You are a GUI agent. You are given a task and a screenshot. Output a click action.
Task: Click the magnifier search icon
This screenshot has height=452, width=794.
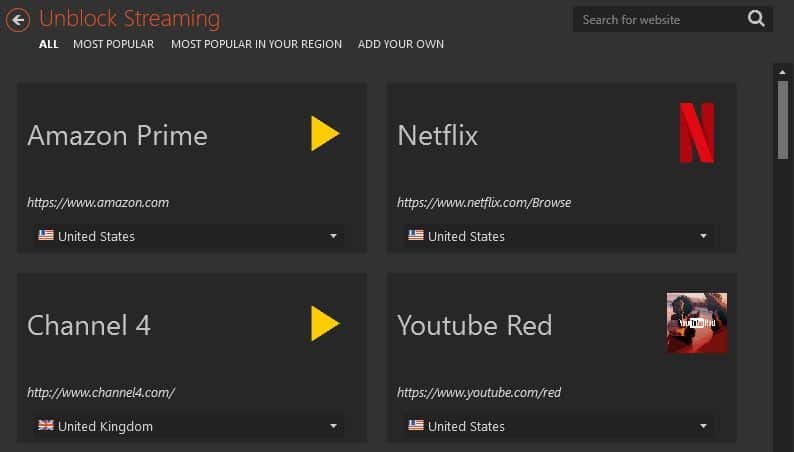(756, 19)
